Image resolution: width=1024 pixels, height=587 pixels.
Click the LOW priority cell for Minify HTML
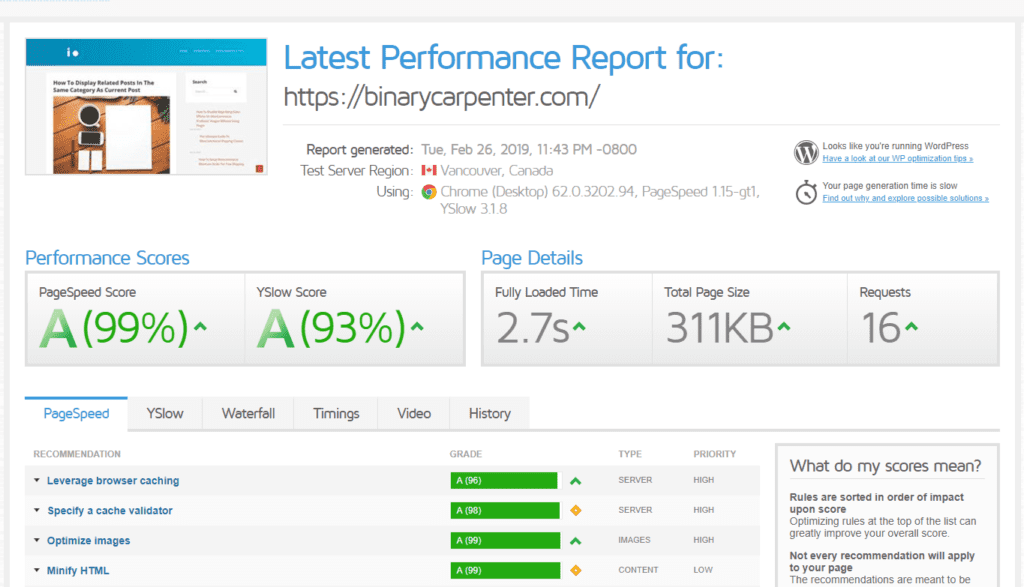[x=703, y=570]
